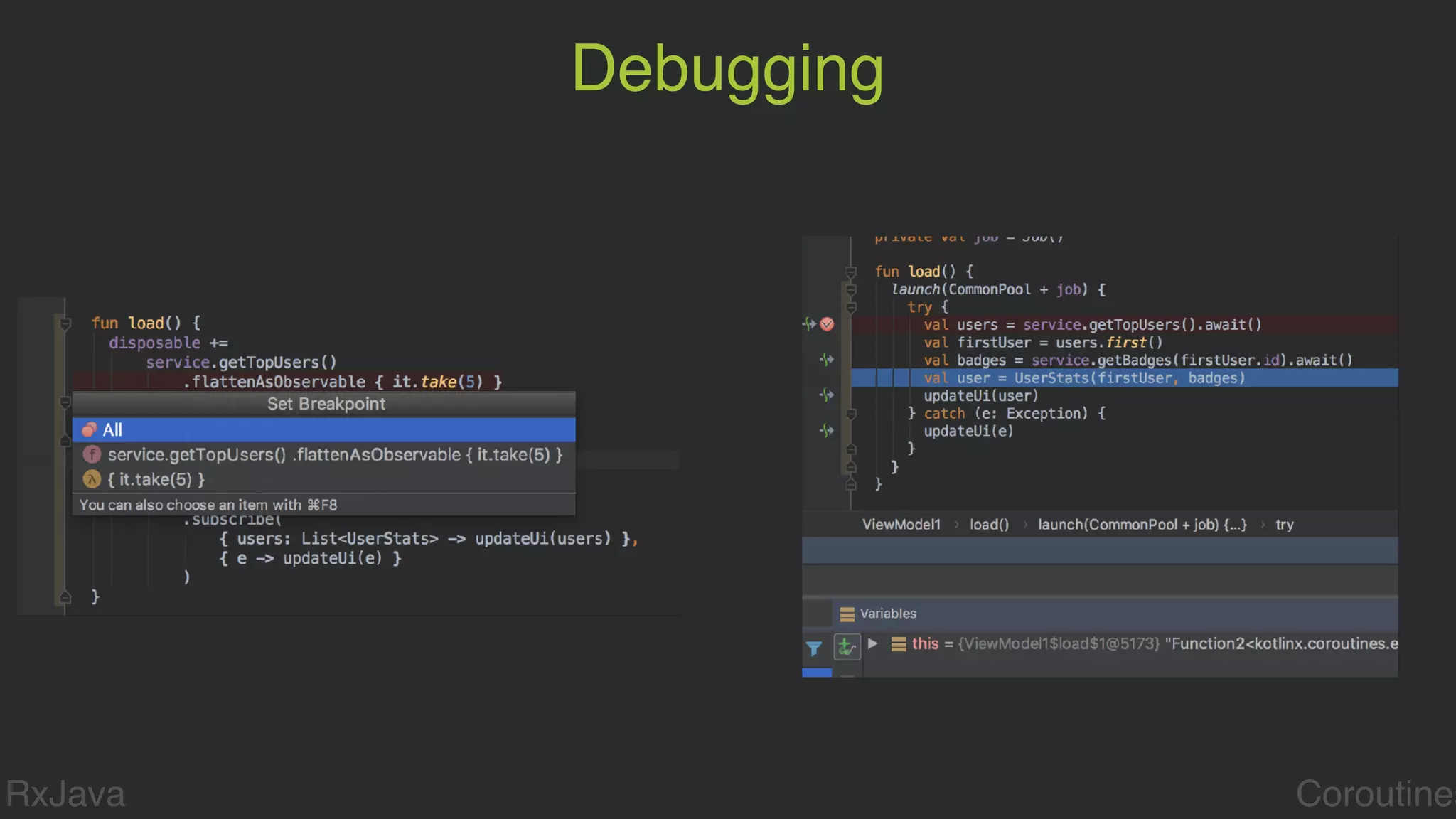The width and height of the screenshot is (1456, 819).
Task: Click the line 'val firstUser = users.first()'
Action: pyautogui.click(x=1043, y=343)
